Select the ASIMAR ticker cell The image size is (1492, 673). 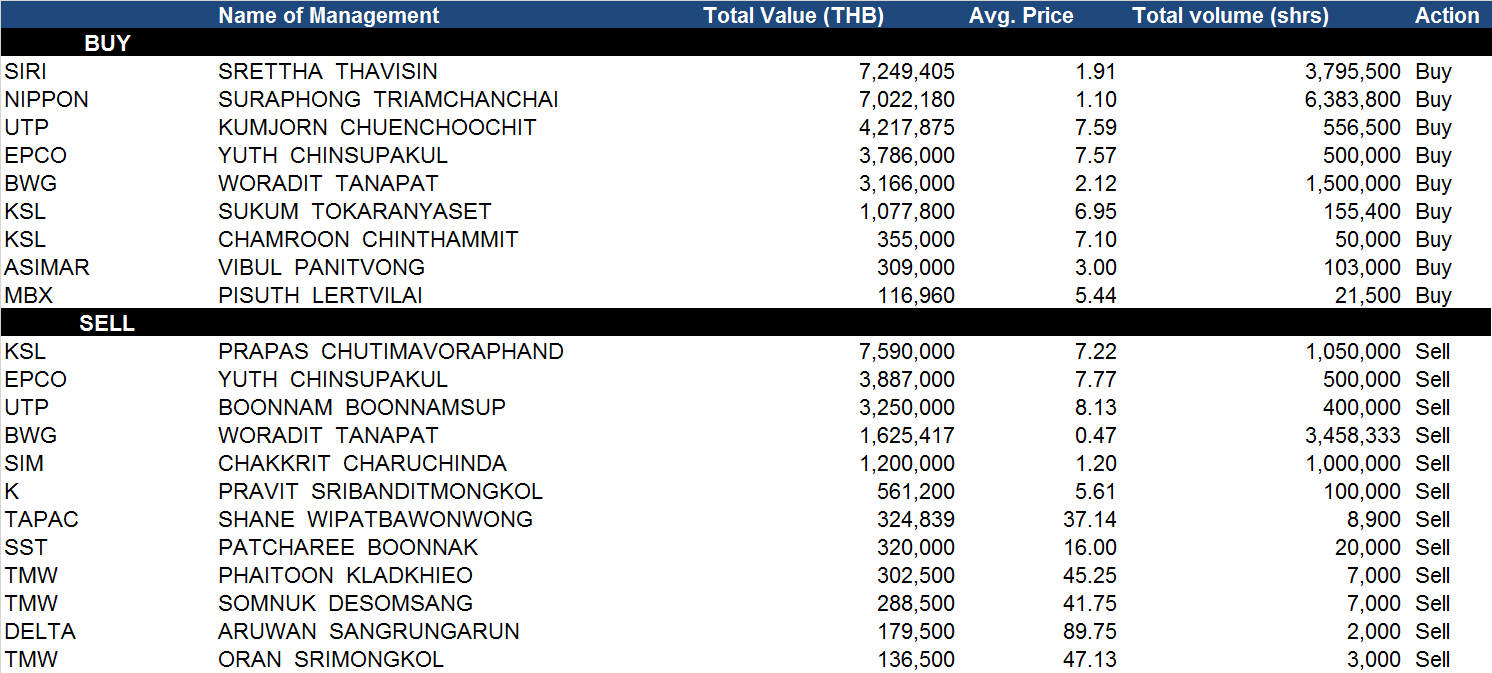tap(46, 267)
